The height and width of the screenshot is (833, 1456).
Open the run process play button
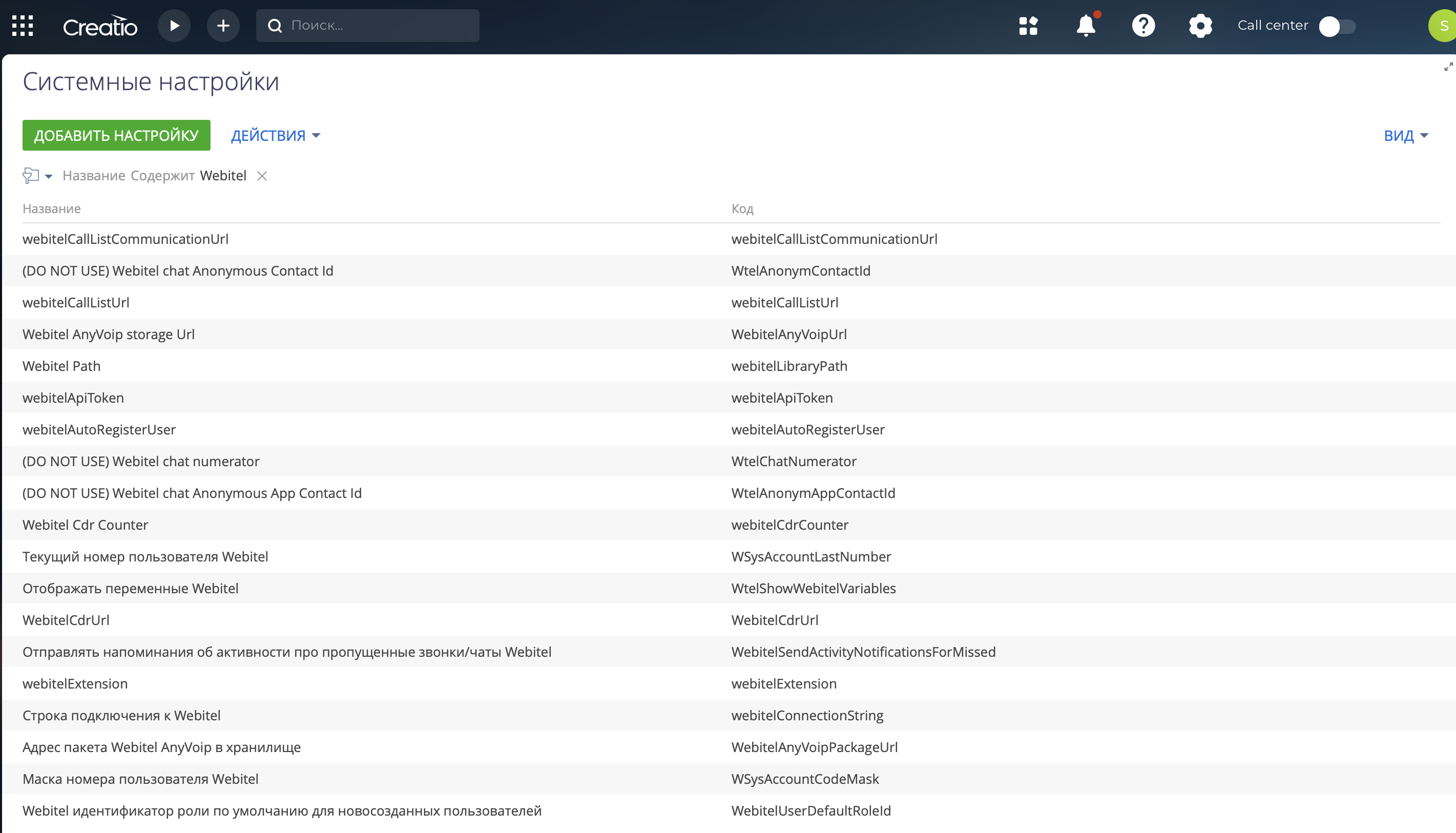[174, 26]
